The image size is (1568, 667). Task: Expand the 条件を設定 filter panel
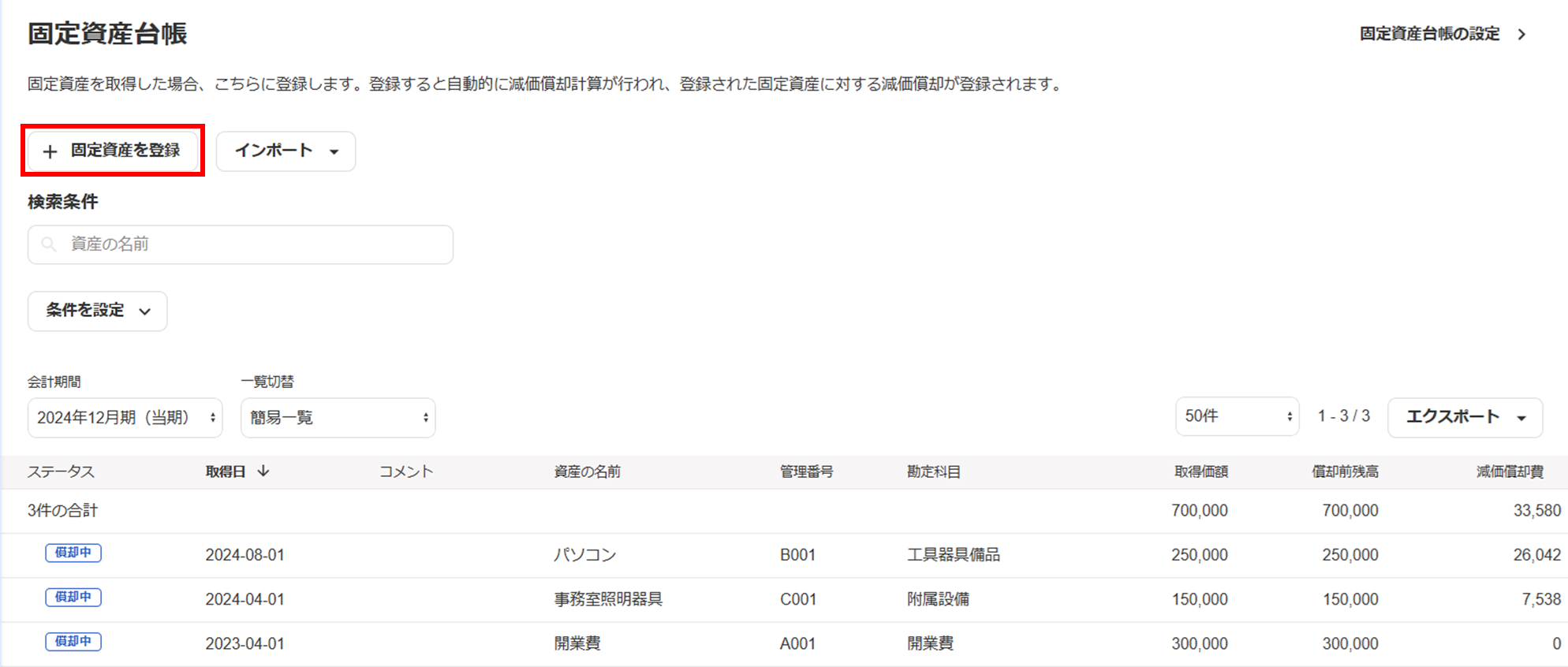(97, 311)
